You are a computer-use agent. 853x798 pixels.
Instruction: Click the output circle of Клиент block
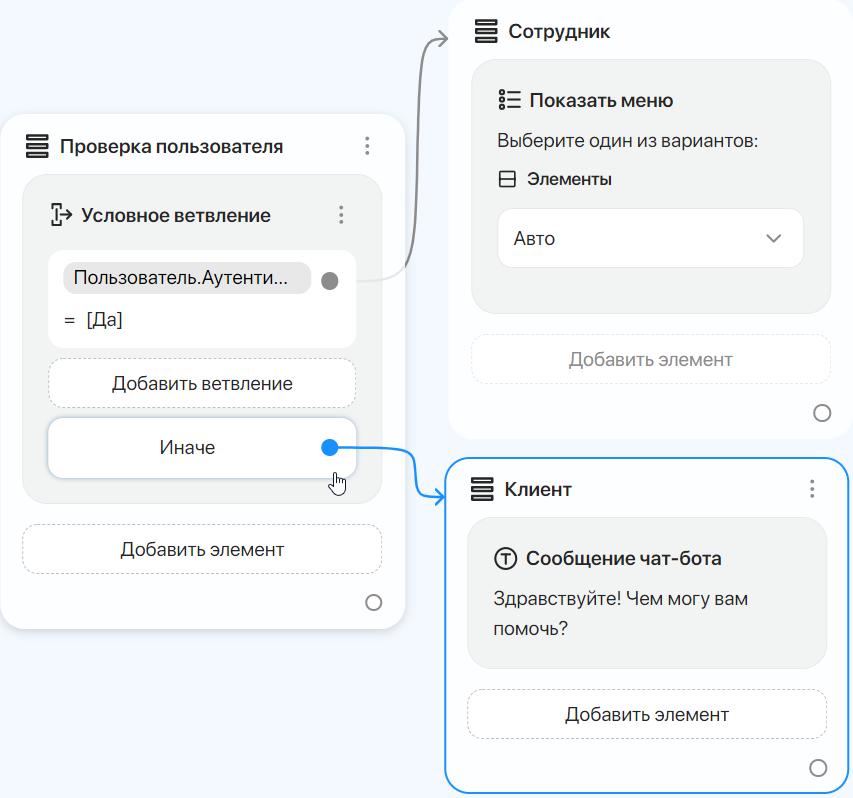[x=818, y=768]
